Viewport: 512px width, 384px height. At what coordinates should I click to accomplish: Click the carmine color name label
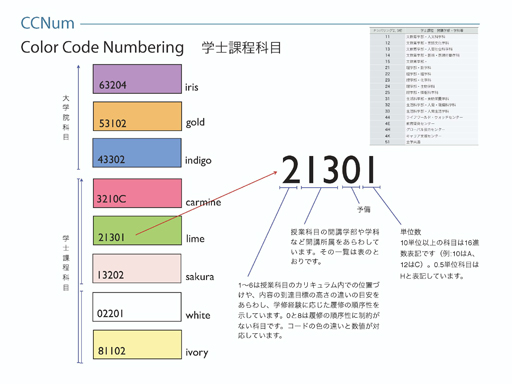203,202
